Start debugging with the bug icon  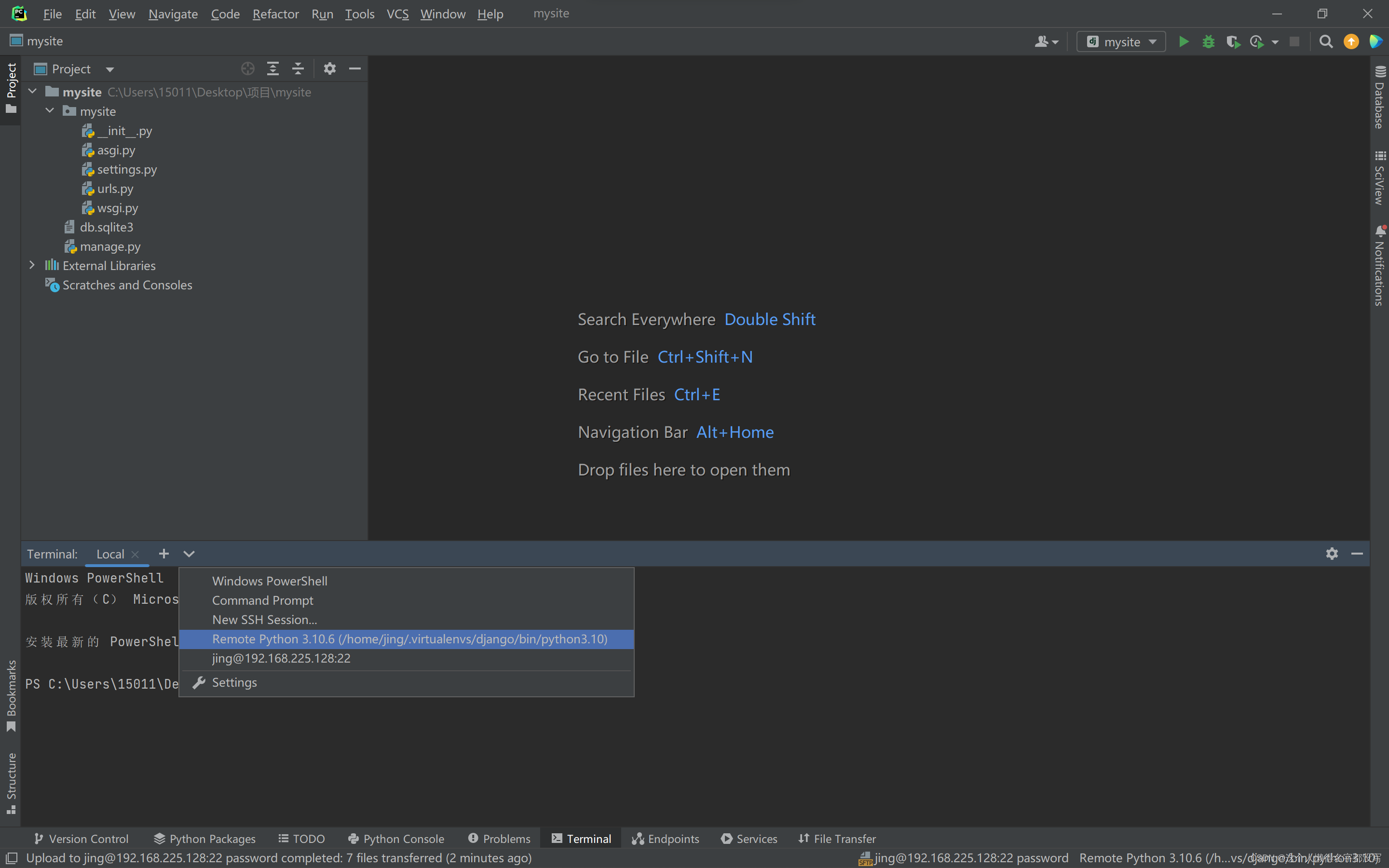1208,42
